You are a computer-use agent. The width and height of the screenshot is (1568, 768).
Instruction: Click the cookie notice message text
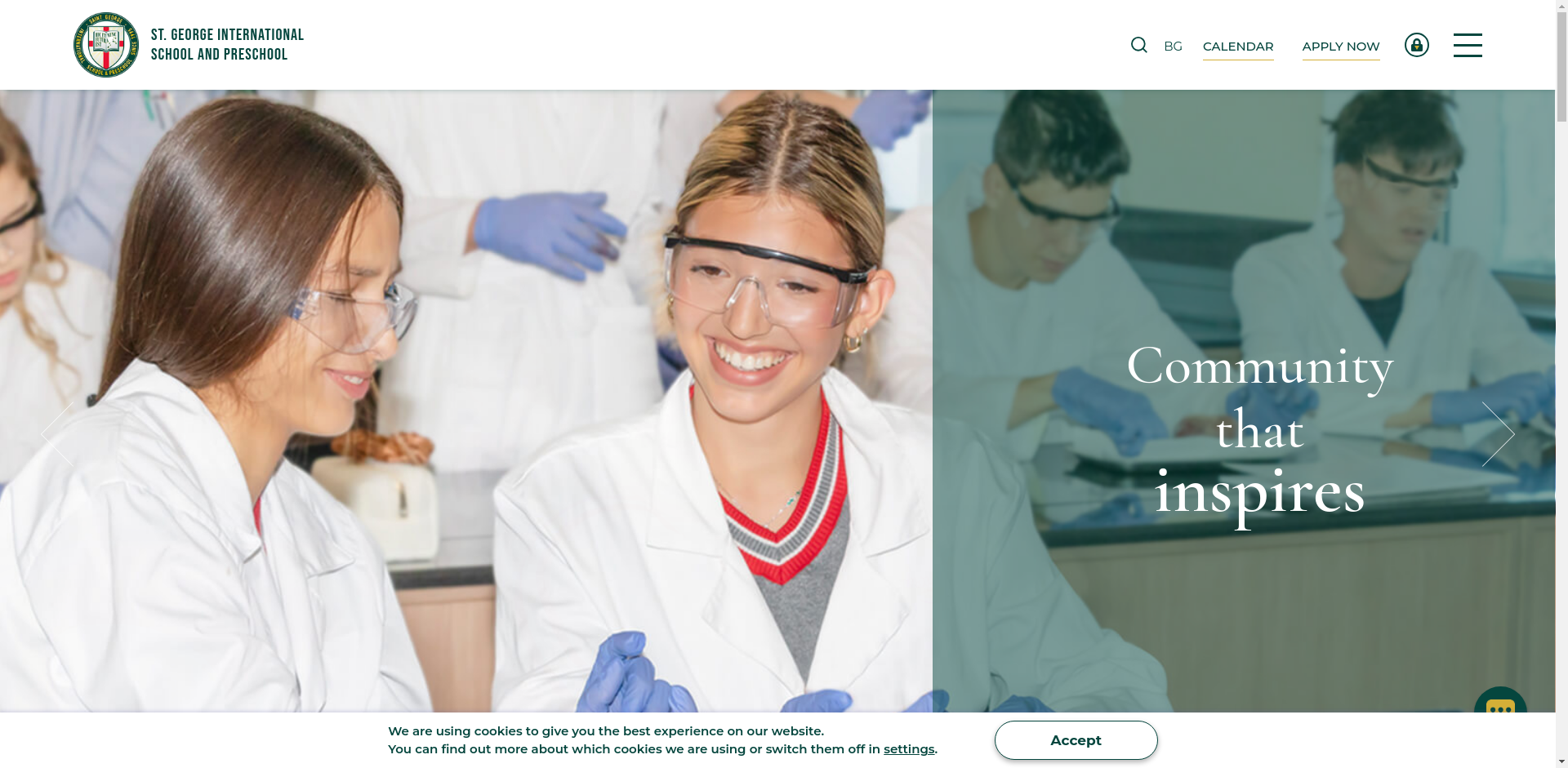[662, 740]
